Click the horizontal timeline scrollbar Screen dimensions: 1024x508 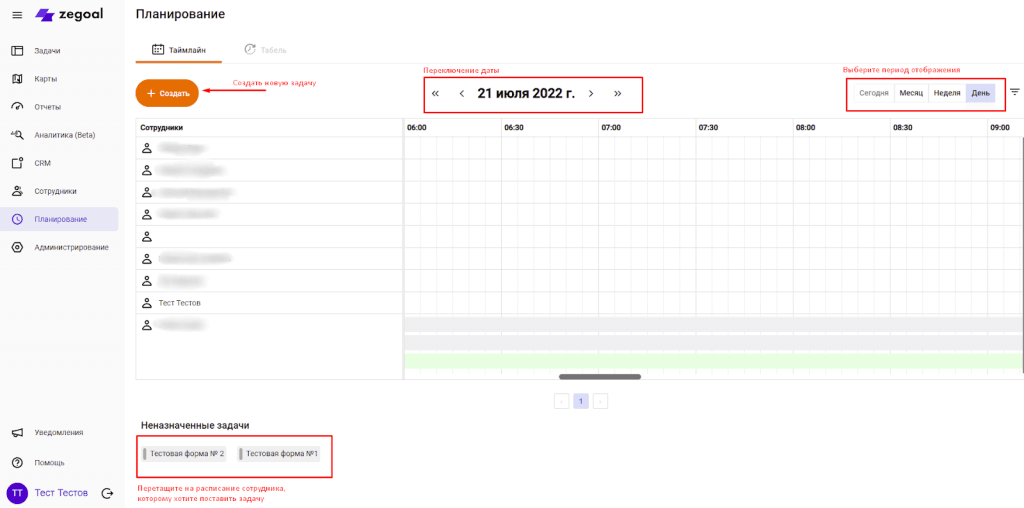pyautogui.click(x=600, y=377)
